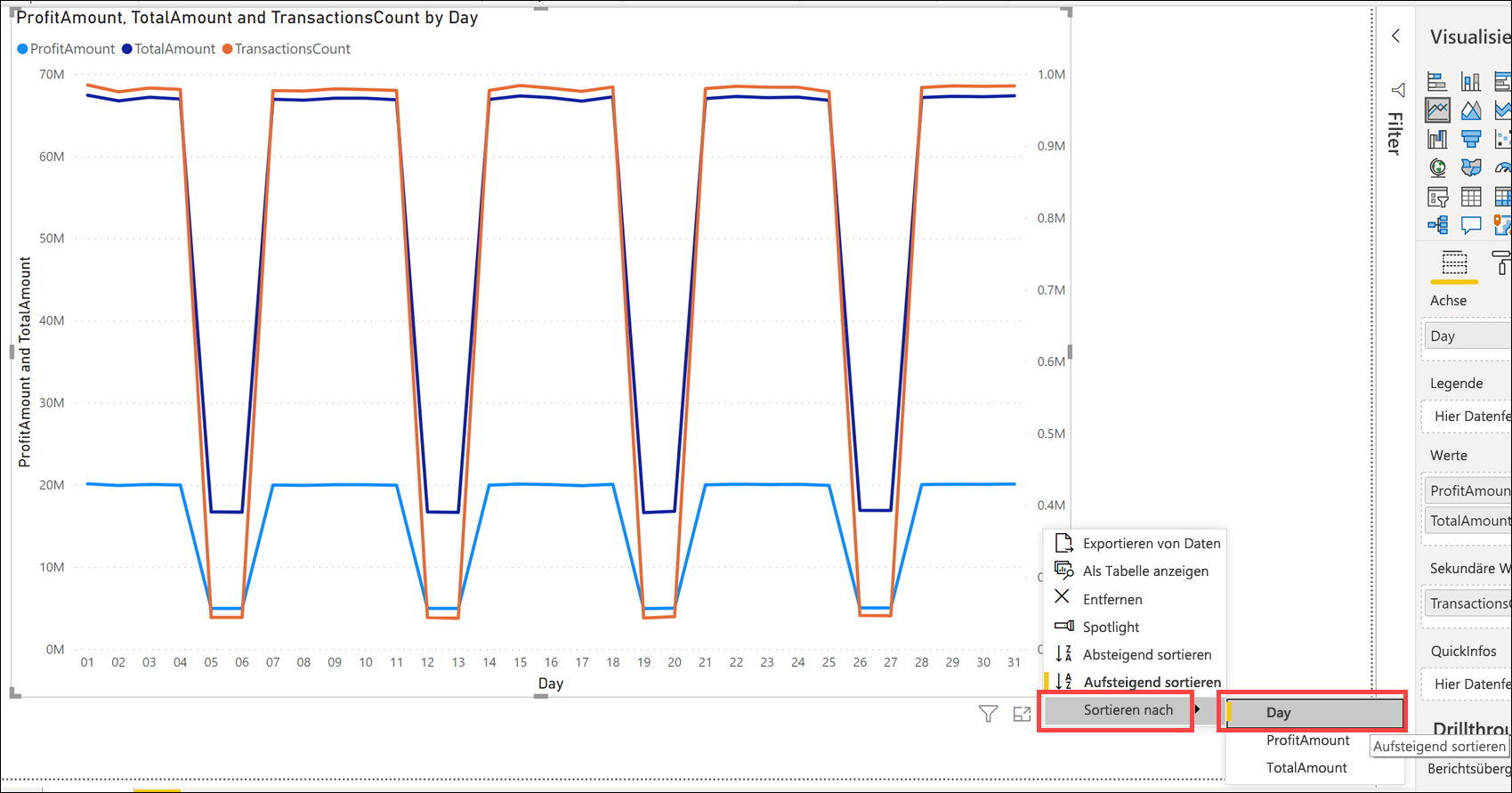Image resolution: width=1512 pixels, height=793 pixels.
Task: Pick the Q&A speech bubble visual
Action: [x=1471, y=225]
